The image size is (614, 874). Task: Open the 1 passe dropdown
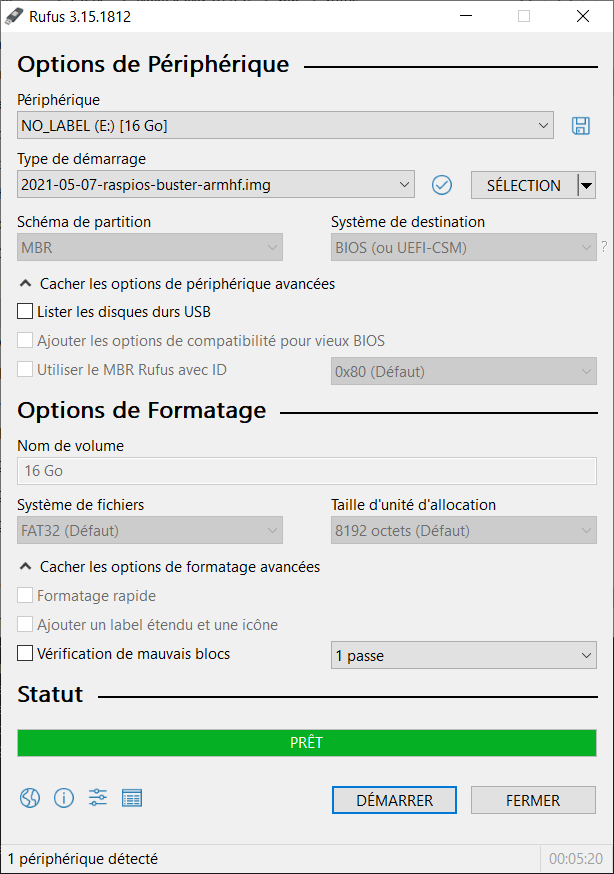click(464, 656)
